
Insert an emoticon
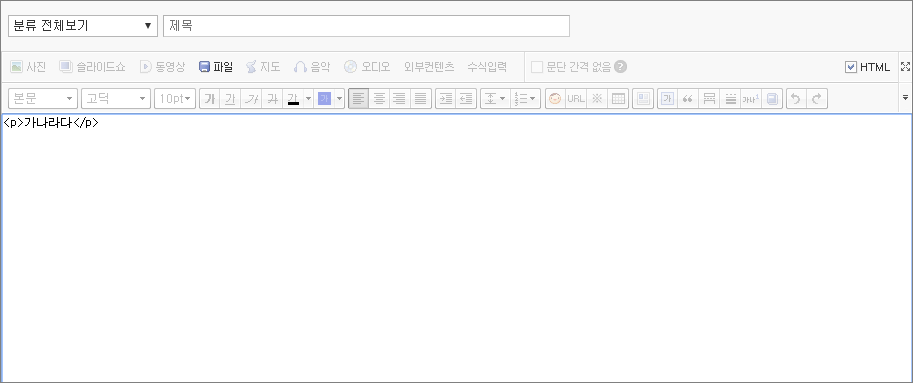555,98
